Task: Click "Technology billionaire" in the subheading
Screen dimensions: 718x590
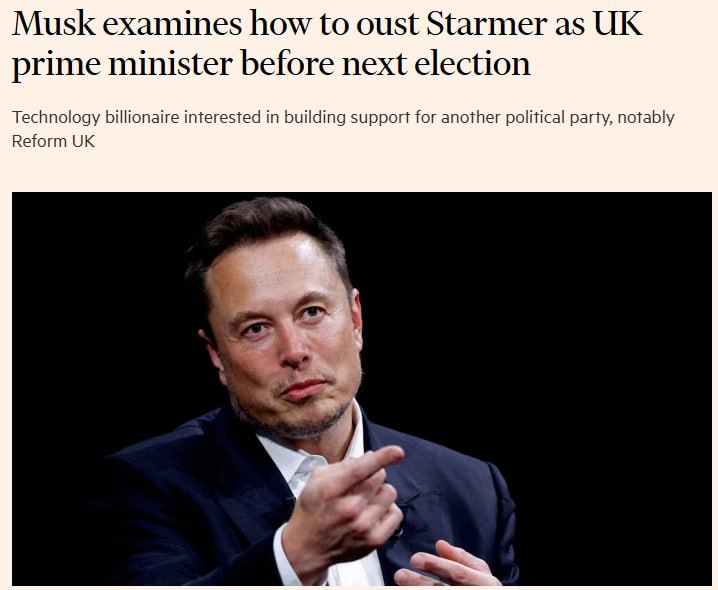Action: click(x=91, y=118)
